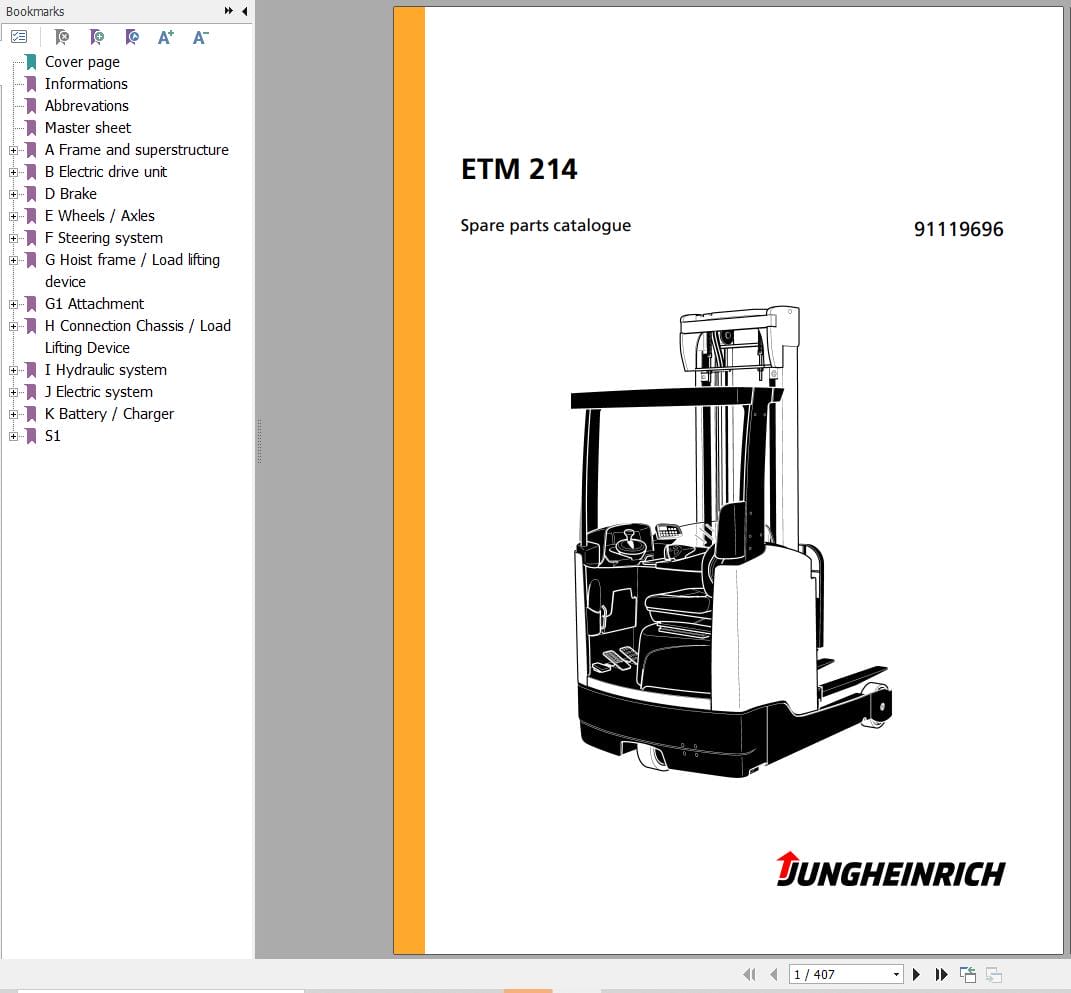Open the G1 Attachment section
This screenshot has height=993, width=1071.
click(95, 304)
